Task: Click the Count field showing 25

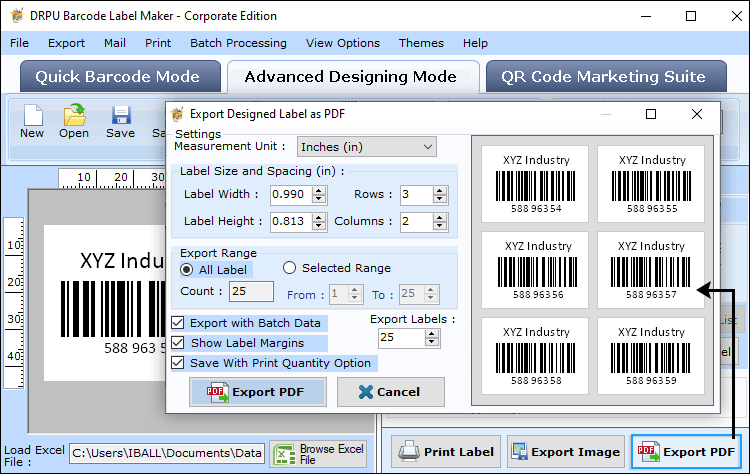Action: click(x=252, y=291)
